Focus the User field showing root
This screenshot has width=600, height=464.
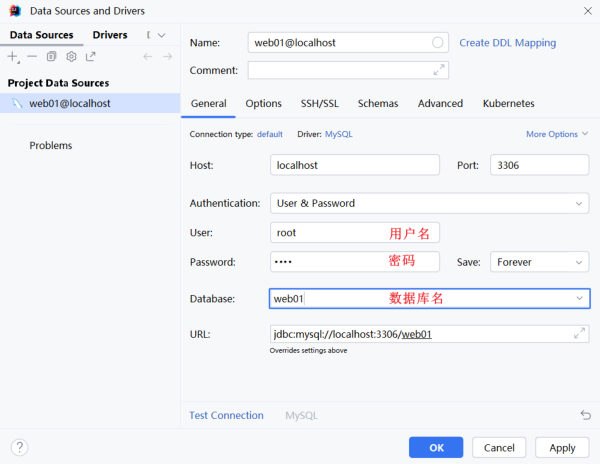coord(355,233)
